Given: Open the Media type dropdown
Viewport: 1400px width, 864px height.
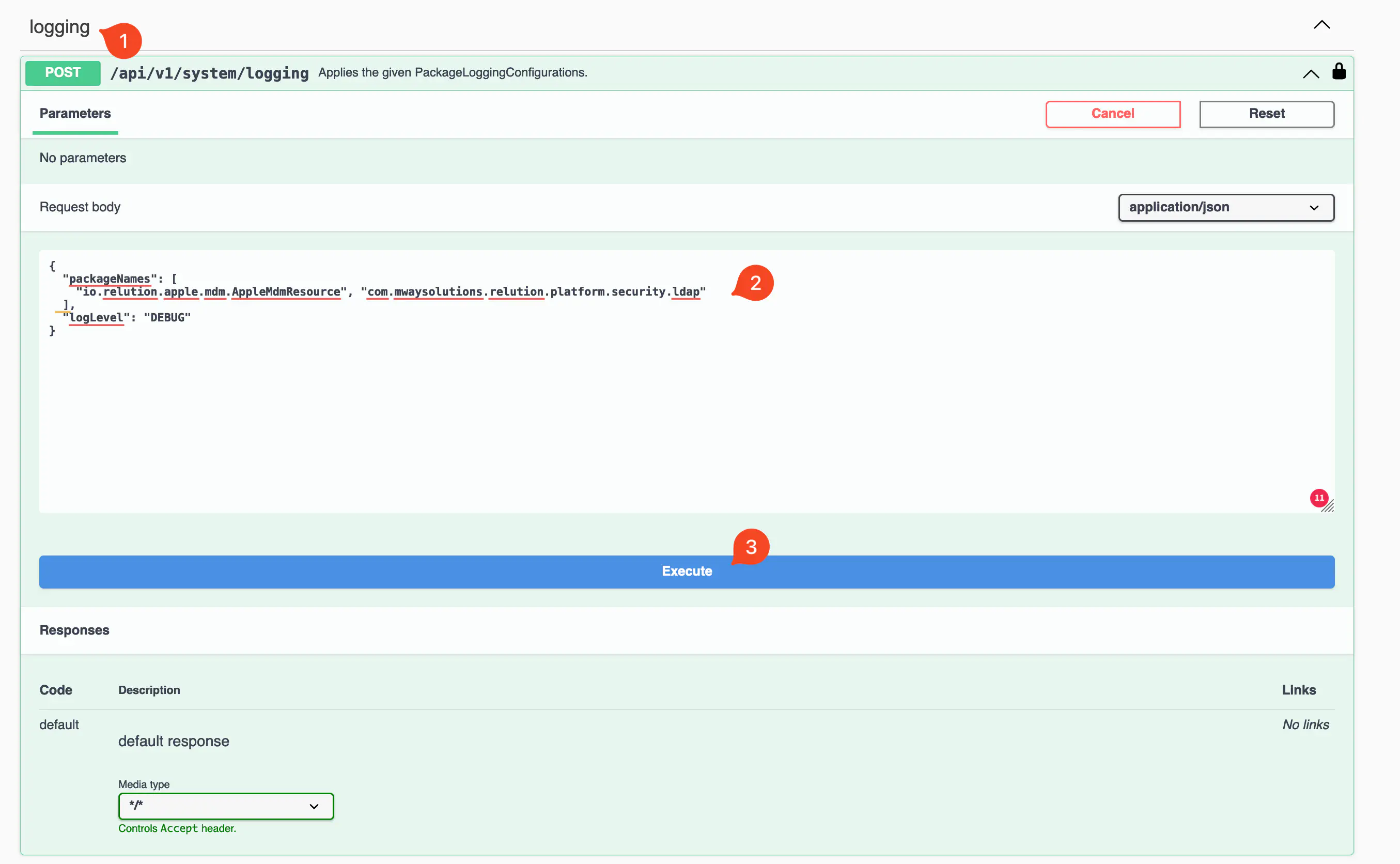Looking at the screenshot, I should click(x=226, y=806).
